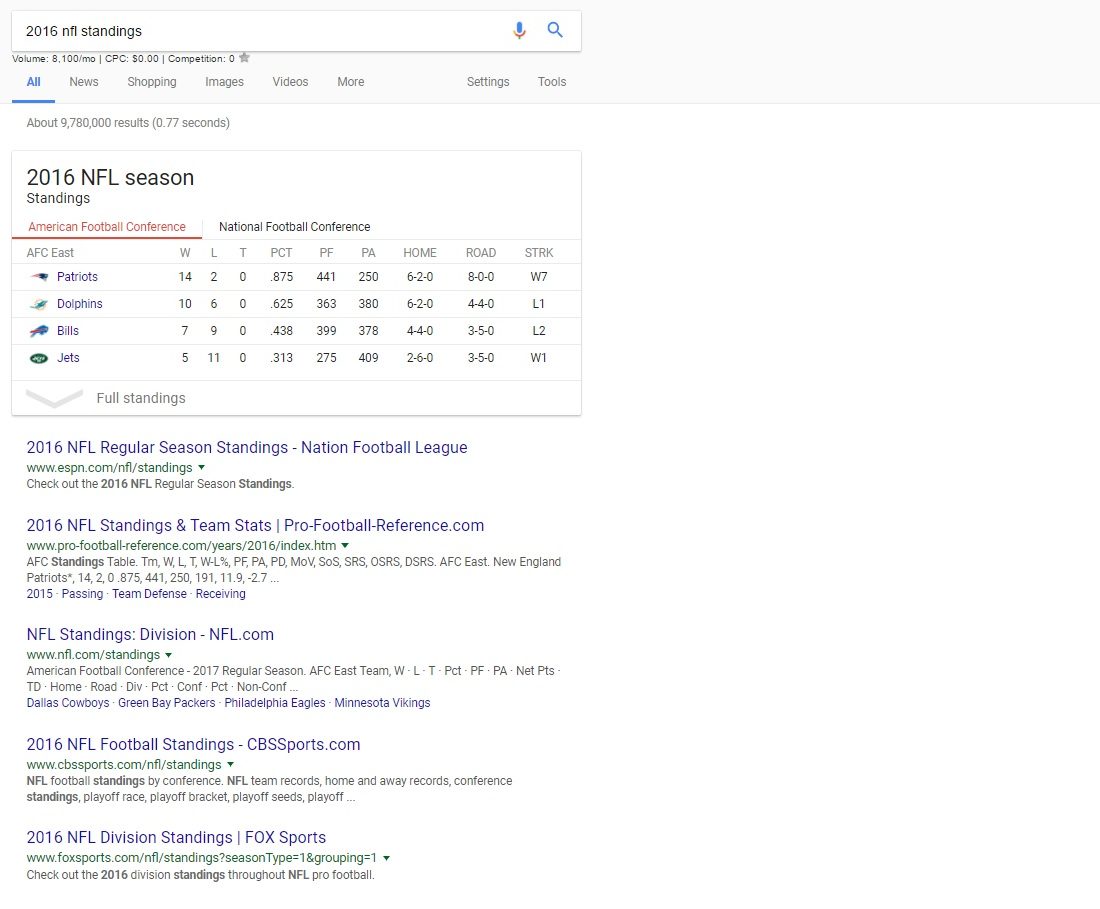
Task: Select the National Football Conference tab
Action: point(295,227)
